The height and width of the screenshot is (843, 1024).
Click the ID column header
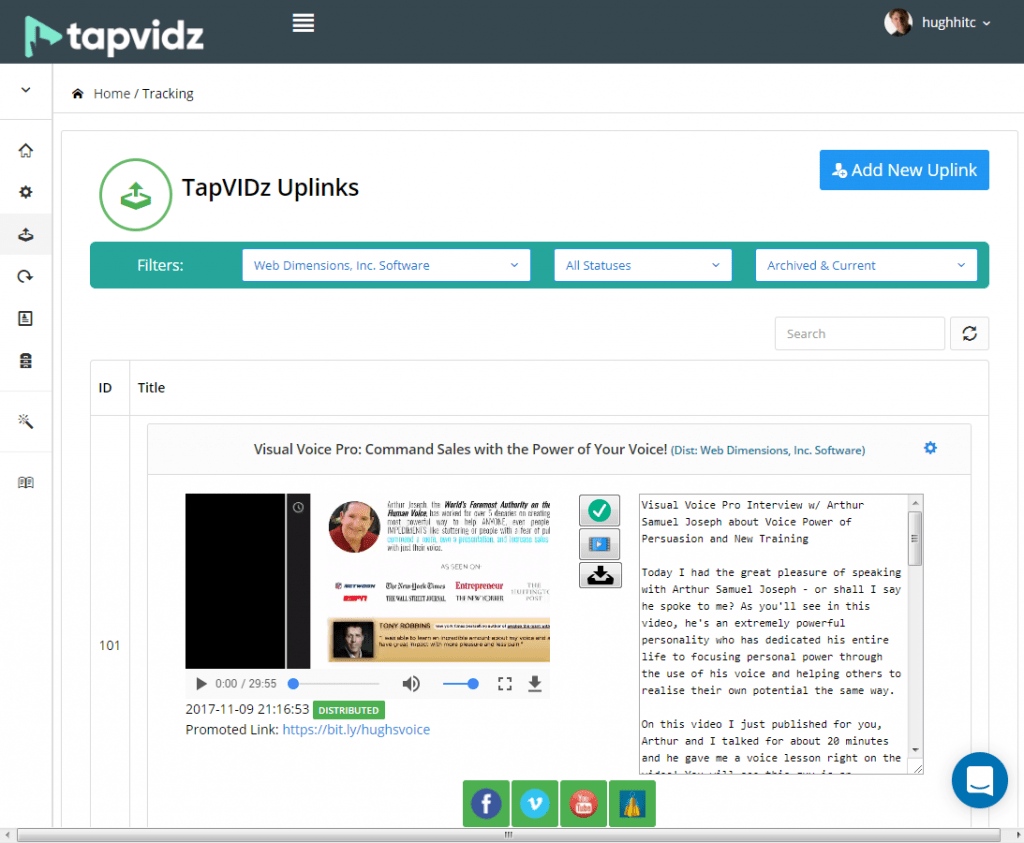pos(105,388)
